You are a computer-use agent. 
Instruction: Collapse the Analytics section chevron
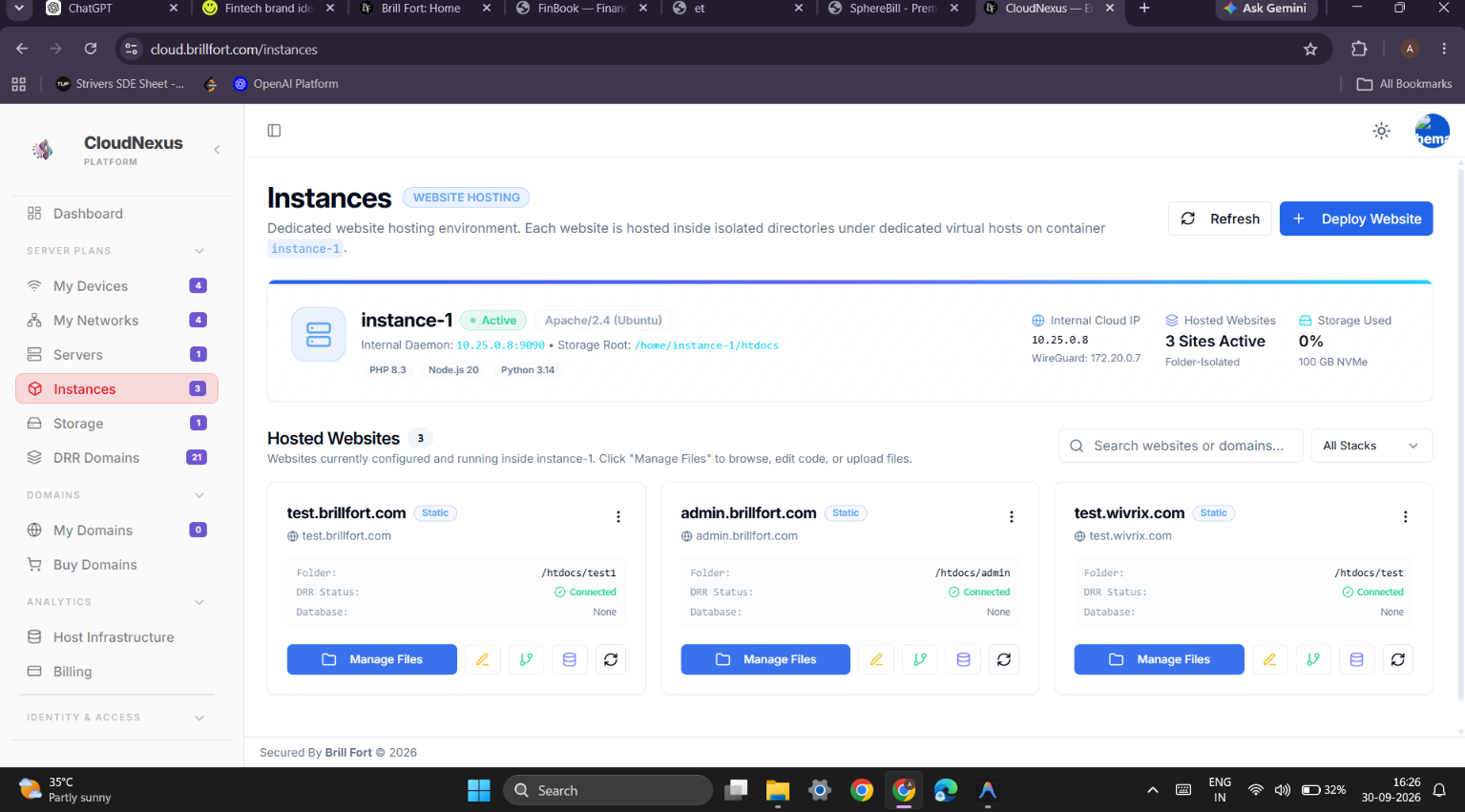pyautogui.click(x=199, y=602)
